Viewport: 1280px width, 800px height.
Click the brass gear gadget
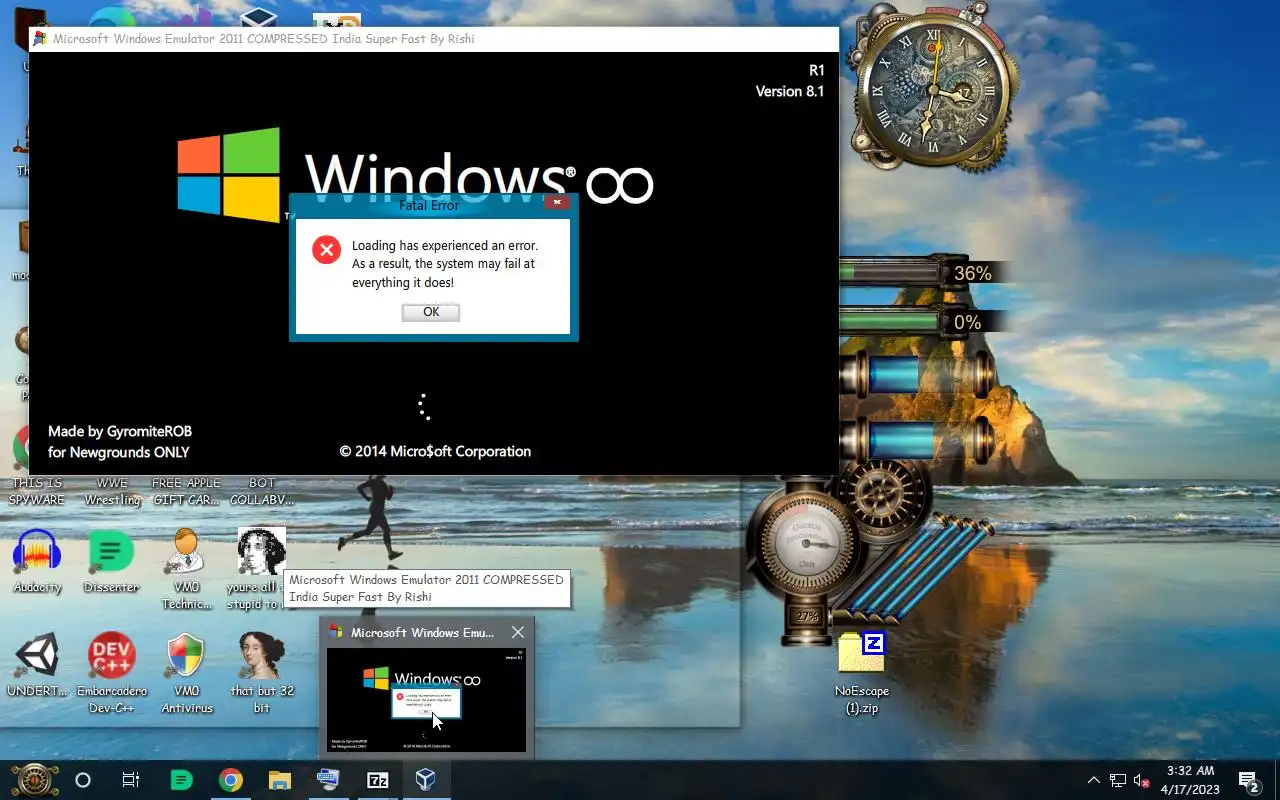(884, 497)
